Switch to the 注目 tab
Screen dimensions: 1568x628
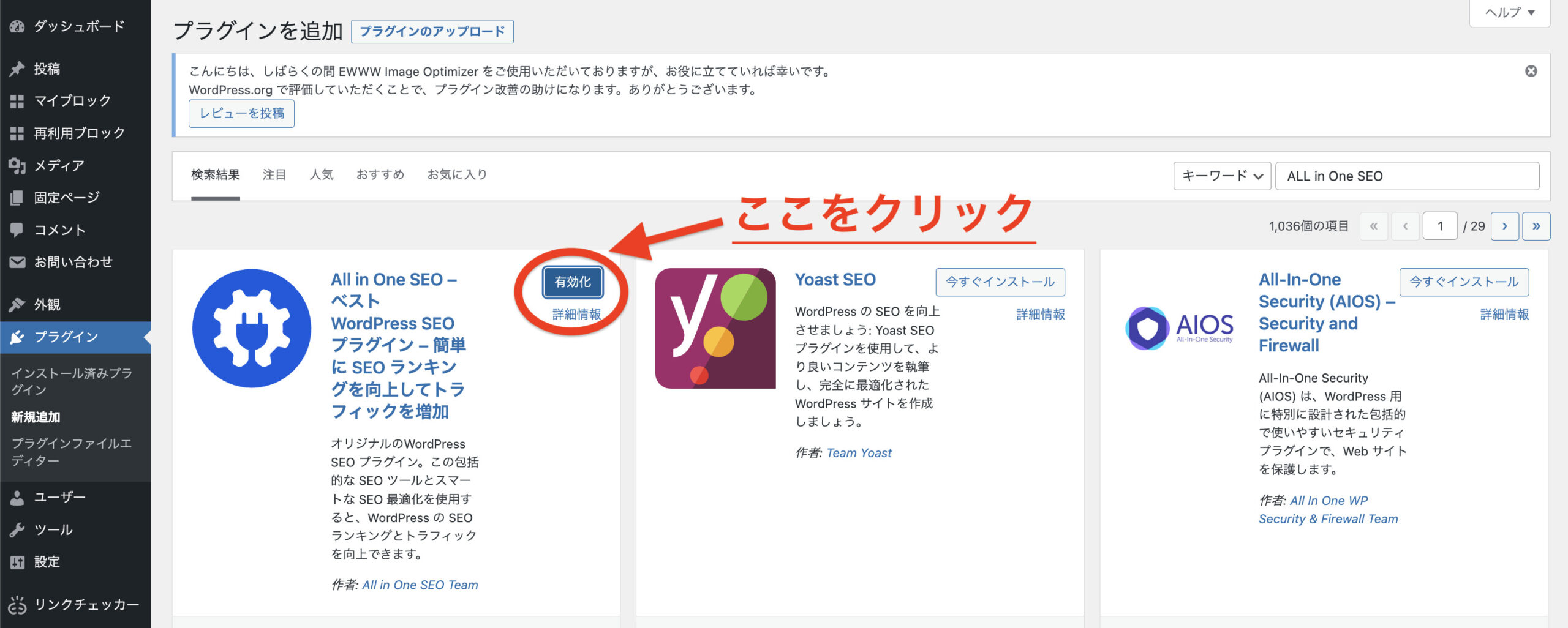pyautogui.click(x=274, y=175)
